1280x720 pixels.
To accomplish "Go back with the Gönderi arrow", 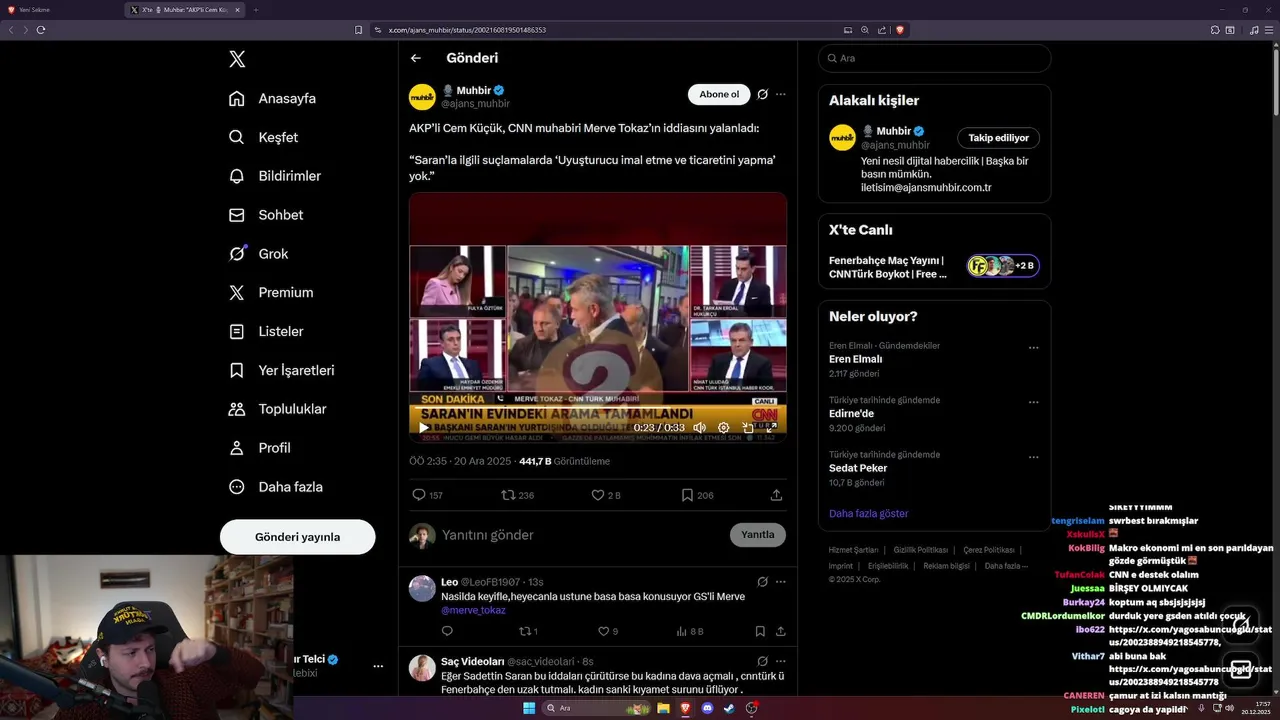I will (x=416, y=58).
